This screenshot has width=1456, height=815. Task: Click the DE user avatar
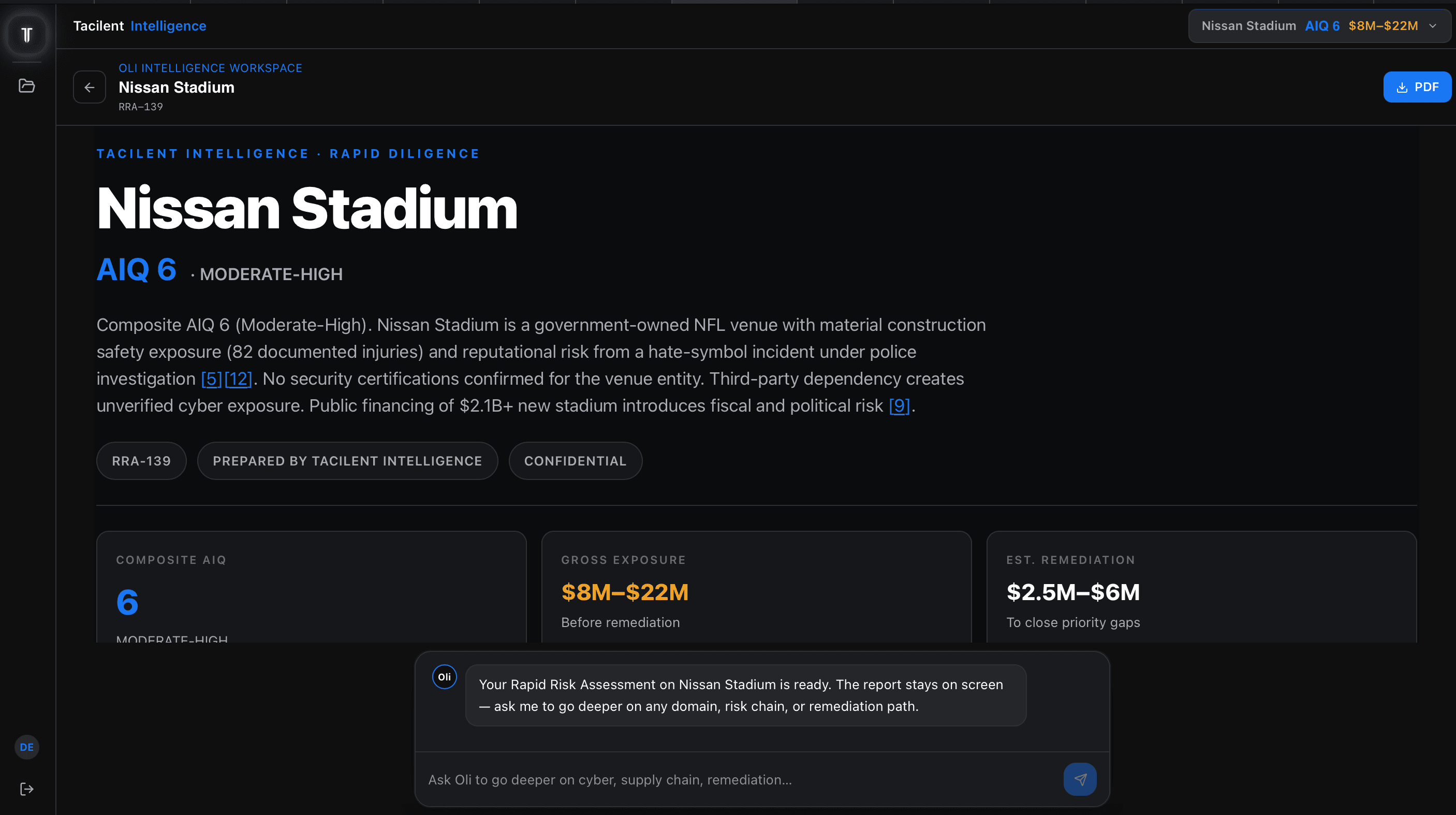(x=26, y=747)
